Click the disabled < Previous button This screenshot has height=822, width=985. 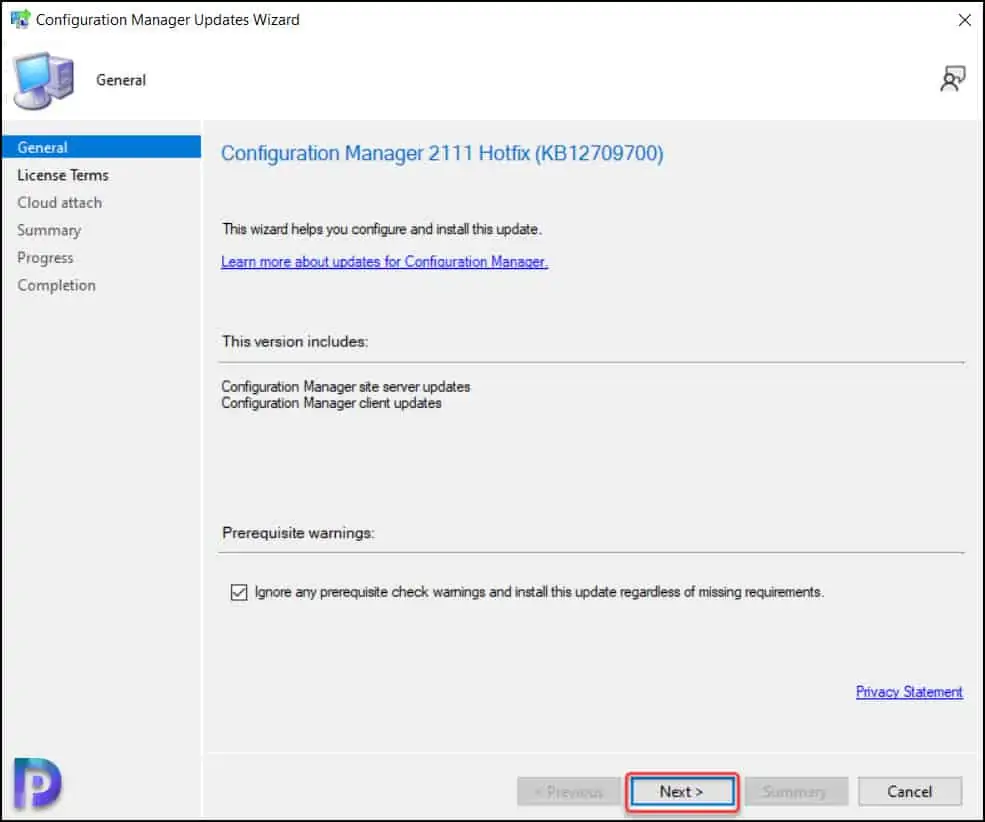pyautogui.click(x=569, y=791)
